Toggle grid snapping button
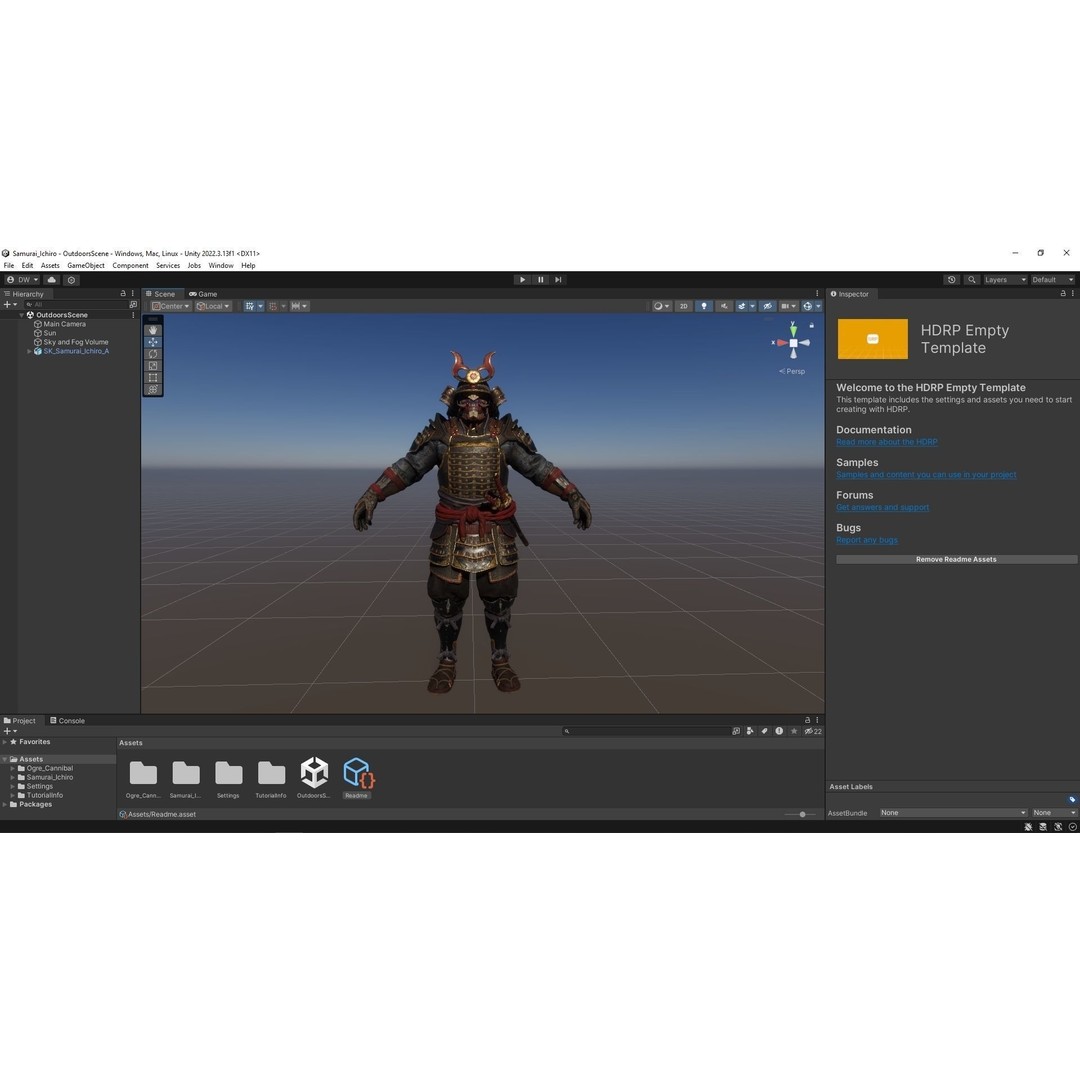Viewport: 1080px width, 1080px height. coord(273,307)
